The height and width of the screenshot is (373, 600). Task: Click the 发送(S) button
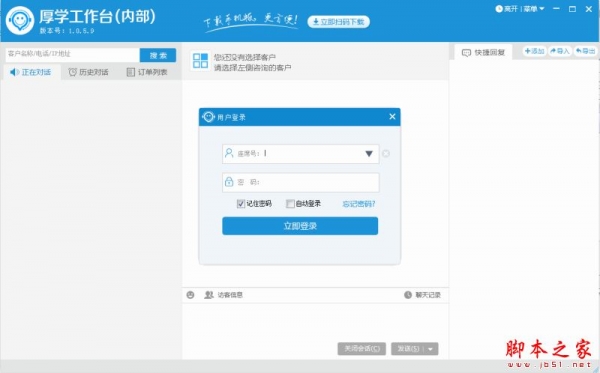point(408,349)
